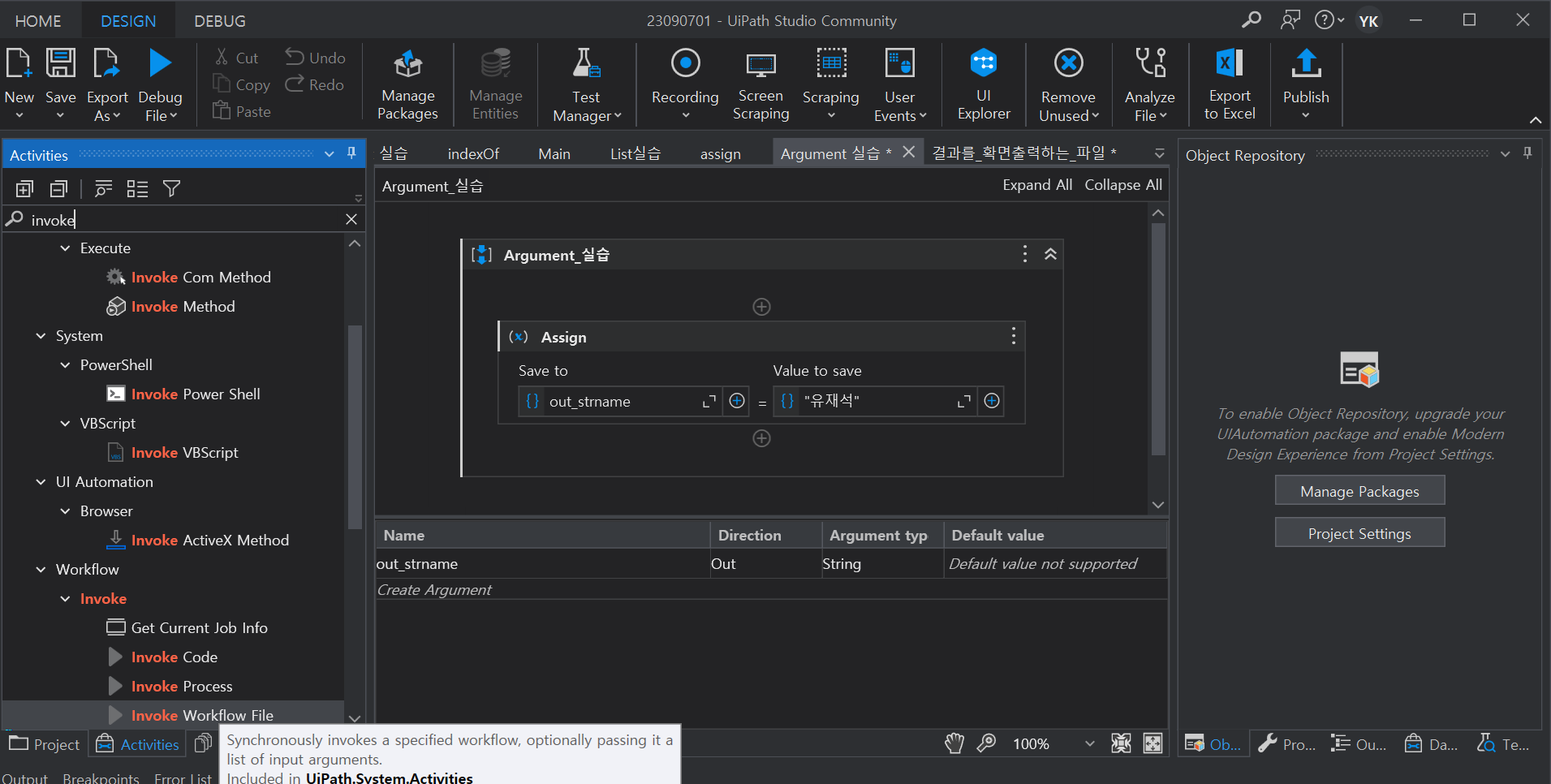The width and height of the screenshot is (1551, 784).
Task: Collapse the ribbon chevron
Action: tap(1535, 120)
